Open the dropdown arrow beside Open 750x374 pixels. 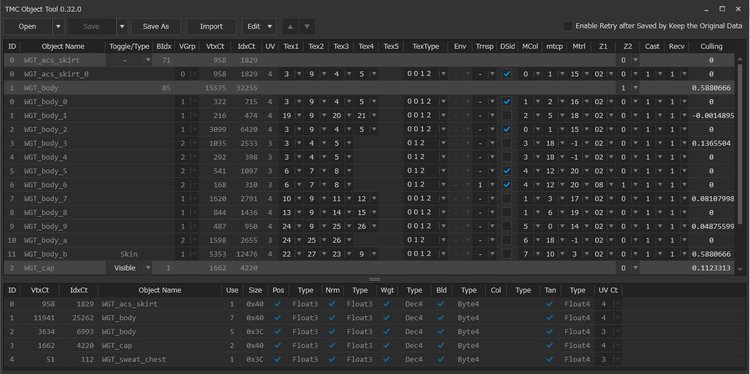click(x=58, y=27)
